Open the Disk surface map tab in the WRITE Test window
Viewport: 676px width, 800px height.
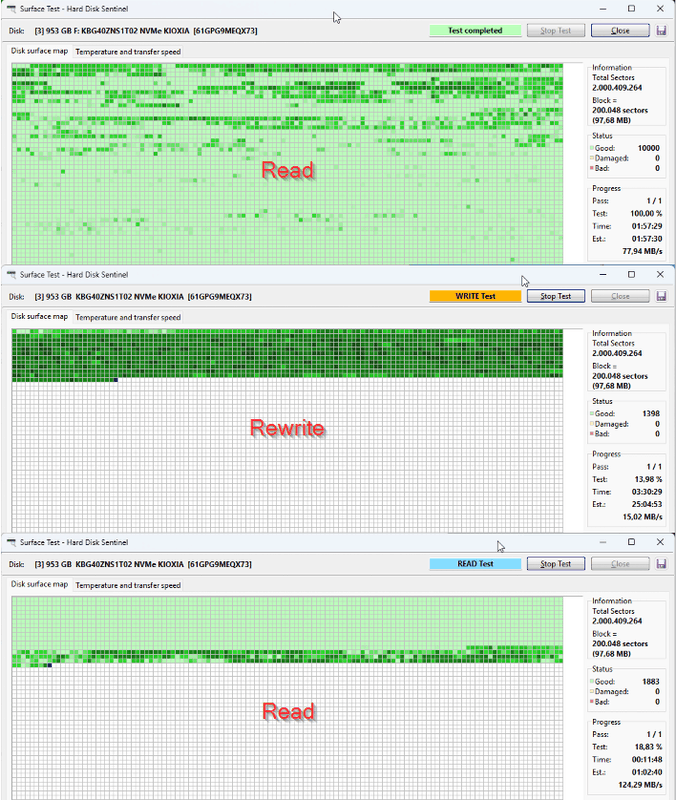click(x=39, y=316)
